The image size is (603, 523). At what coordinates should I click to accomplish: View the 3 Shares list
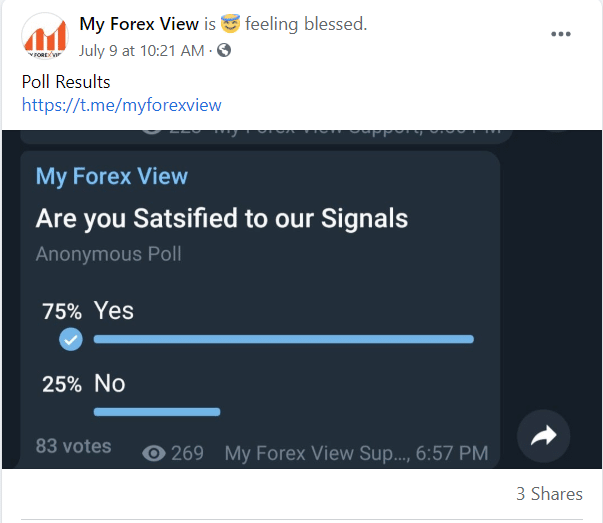click(549, 494)
